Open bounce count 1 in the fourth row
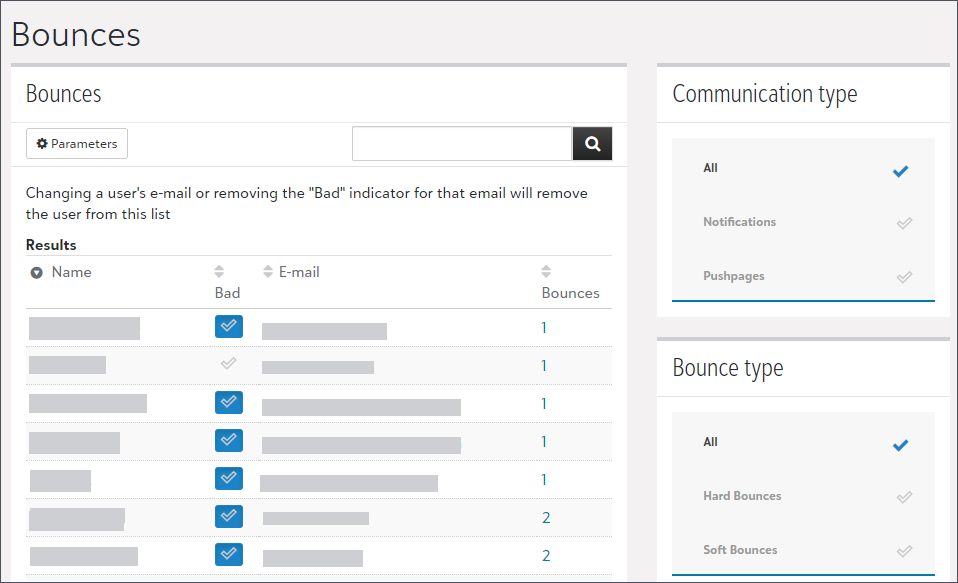 [x=544, y=441]
